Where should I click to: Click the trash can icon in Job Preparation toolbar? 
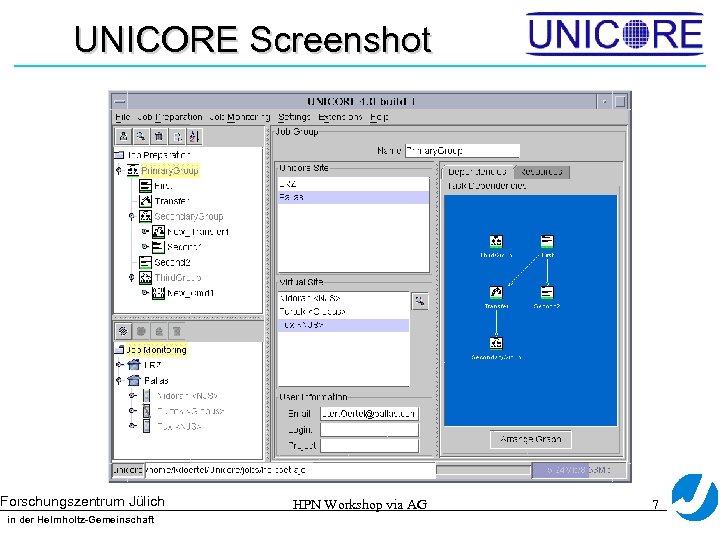click(x=158, y=136)
